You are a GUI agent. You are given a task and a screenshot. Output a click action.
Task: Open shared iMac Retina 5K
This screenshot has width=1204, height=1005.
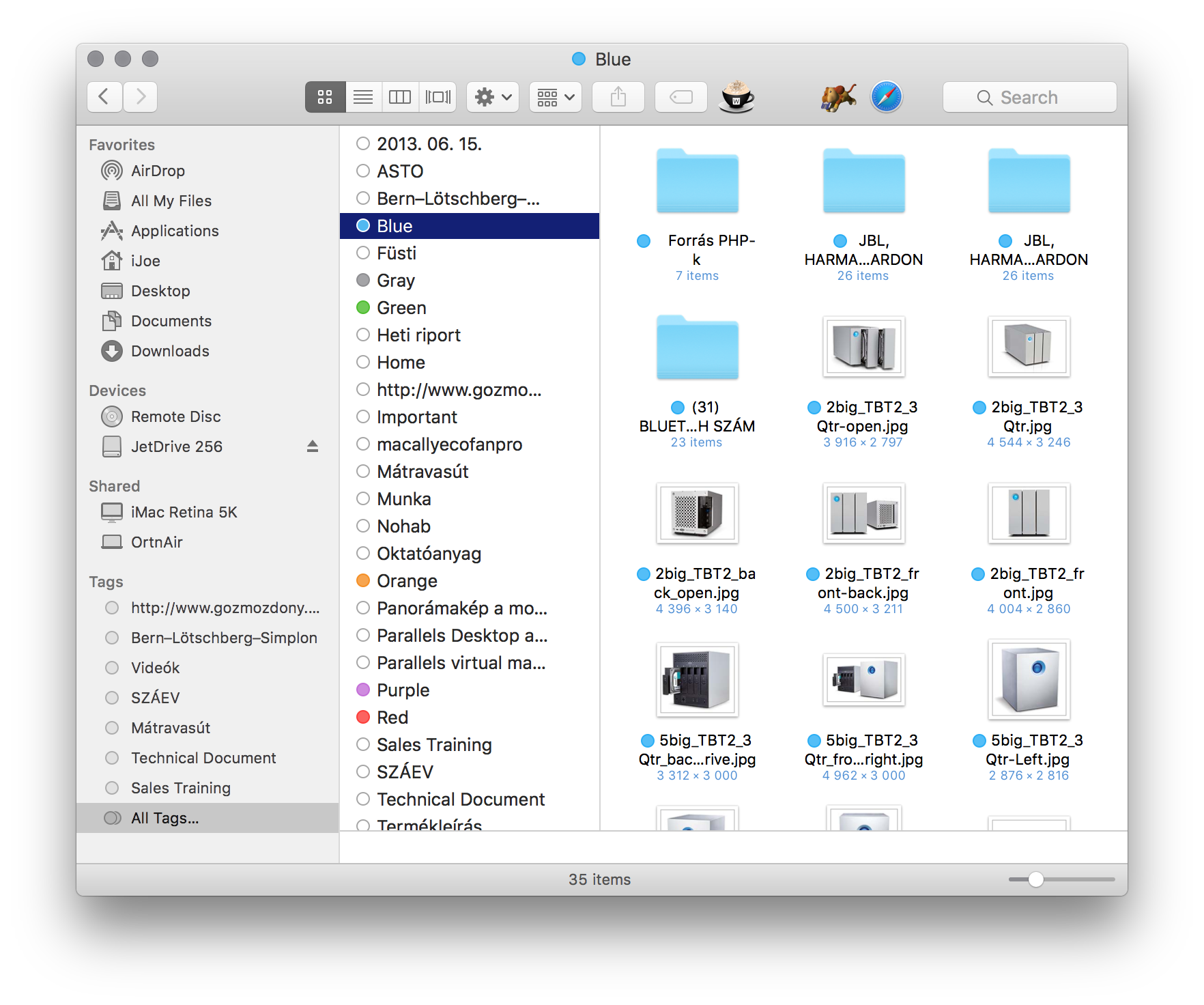[207, 512]
